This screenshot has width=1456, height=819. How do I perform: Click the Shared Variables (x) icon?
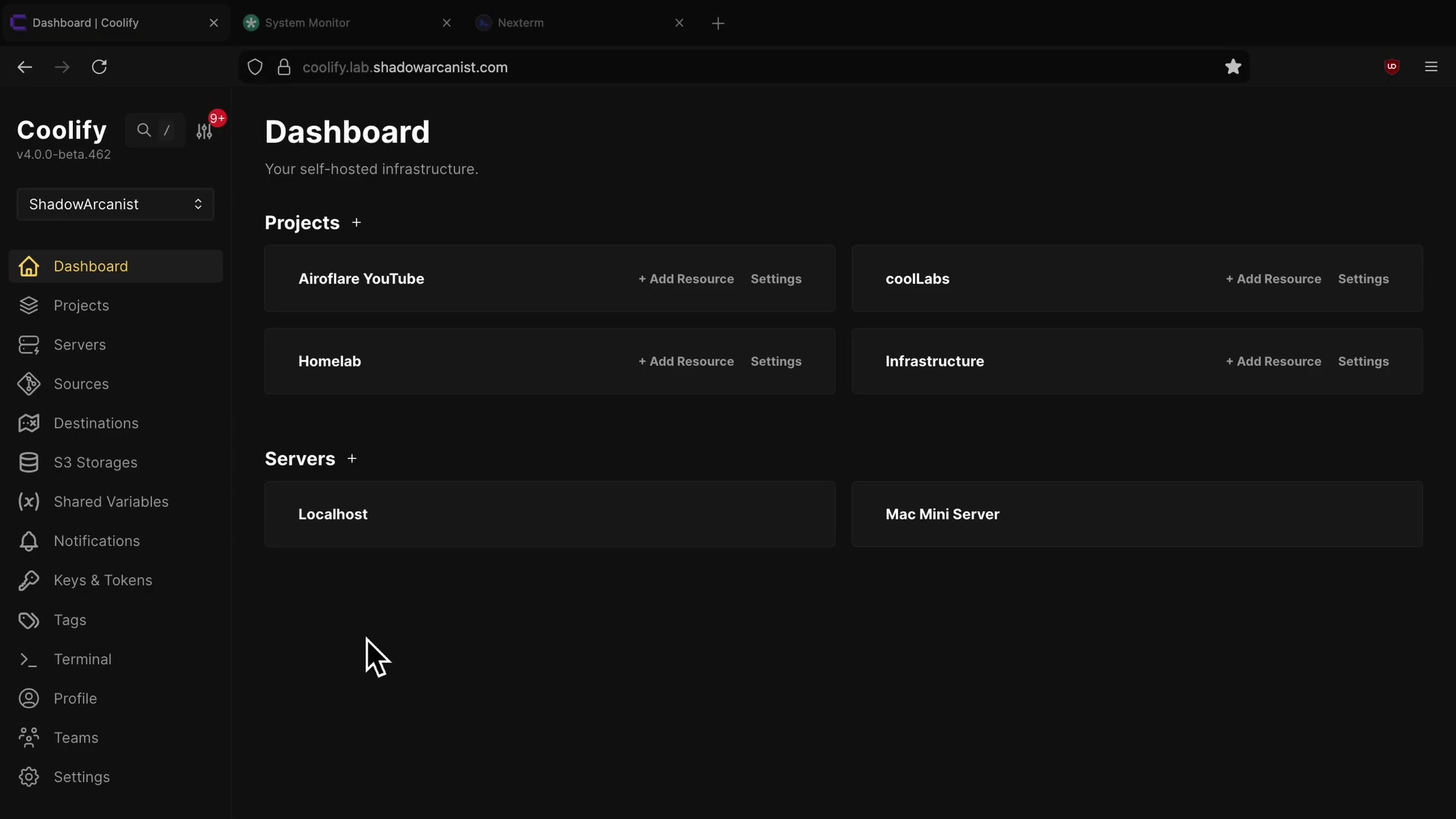pos(29,502)
